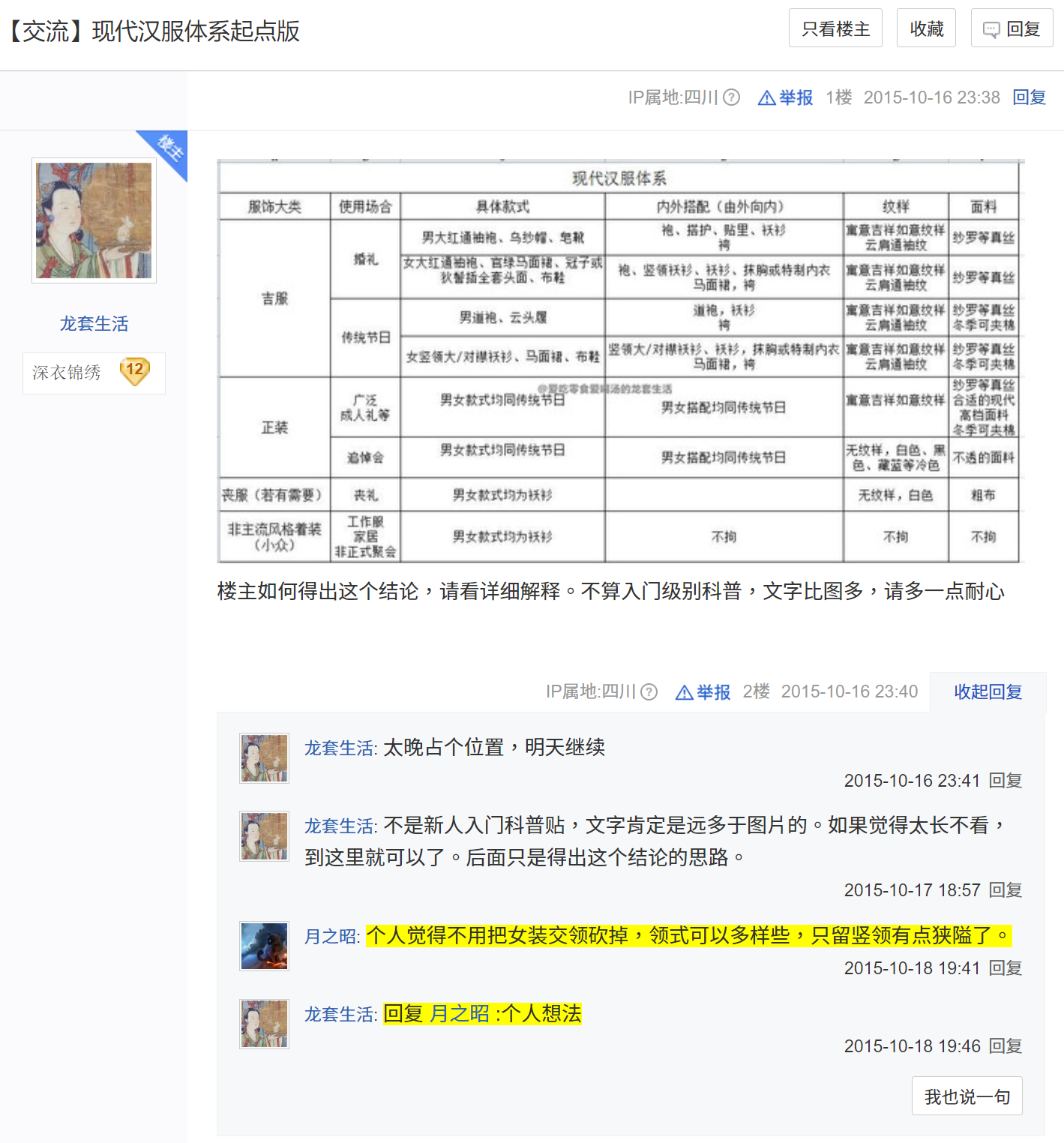
Task: Collapse replies with 收起回复
Action: pos(988,691)
